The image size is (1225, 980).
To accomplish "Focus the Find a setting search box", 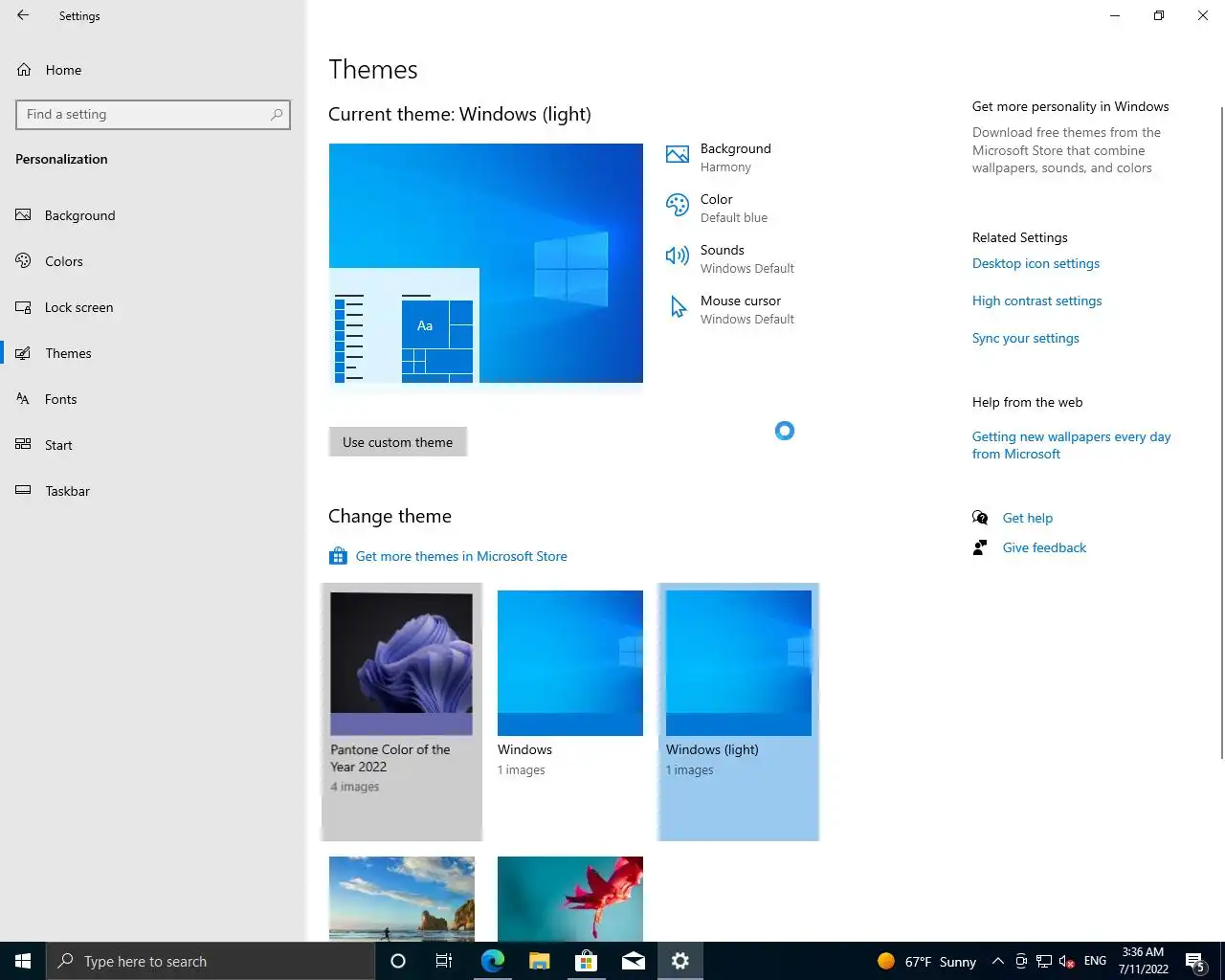I will pyautogui.click(x=153, y=114).
